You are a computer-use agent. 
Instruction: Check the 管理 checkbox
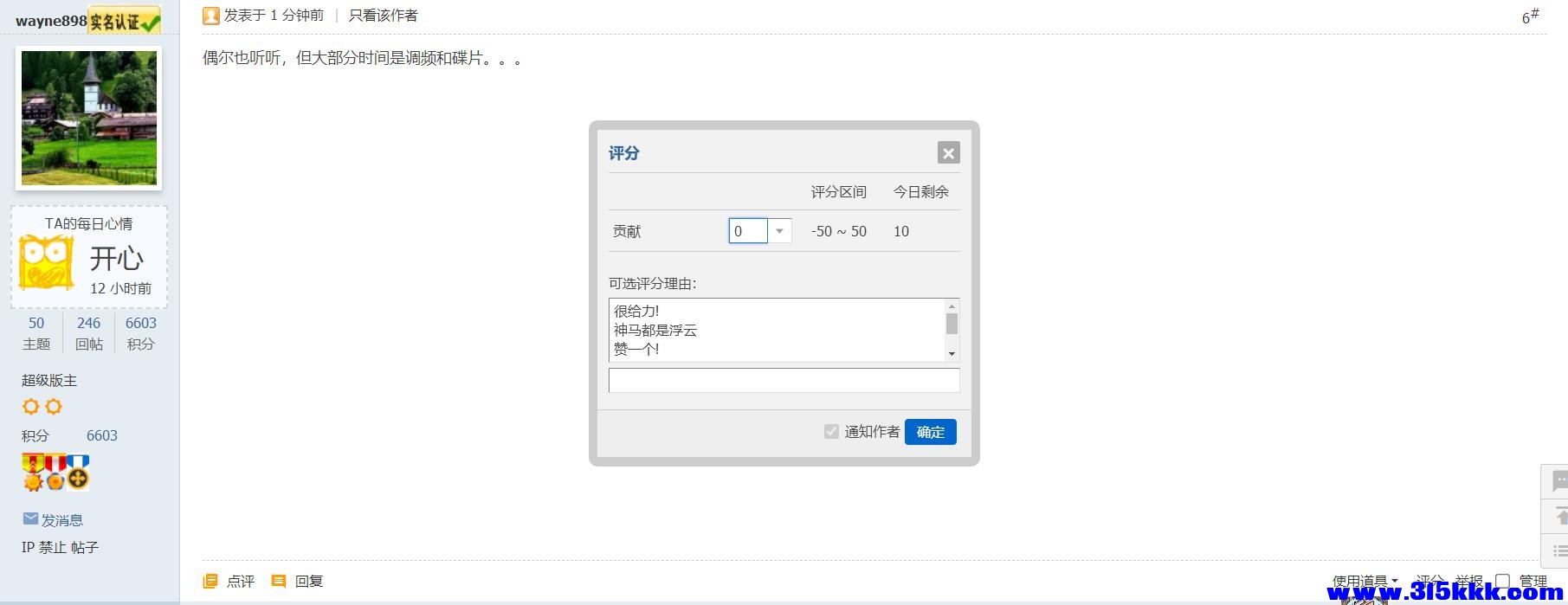click(1502, 582)
